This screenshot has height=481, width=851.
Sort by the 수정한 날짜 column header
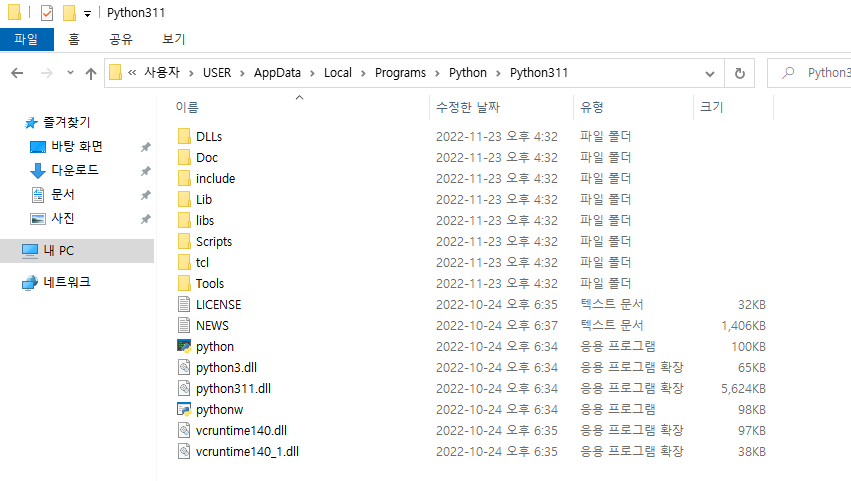[468, 107]
